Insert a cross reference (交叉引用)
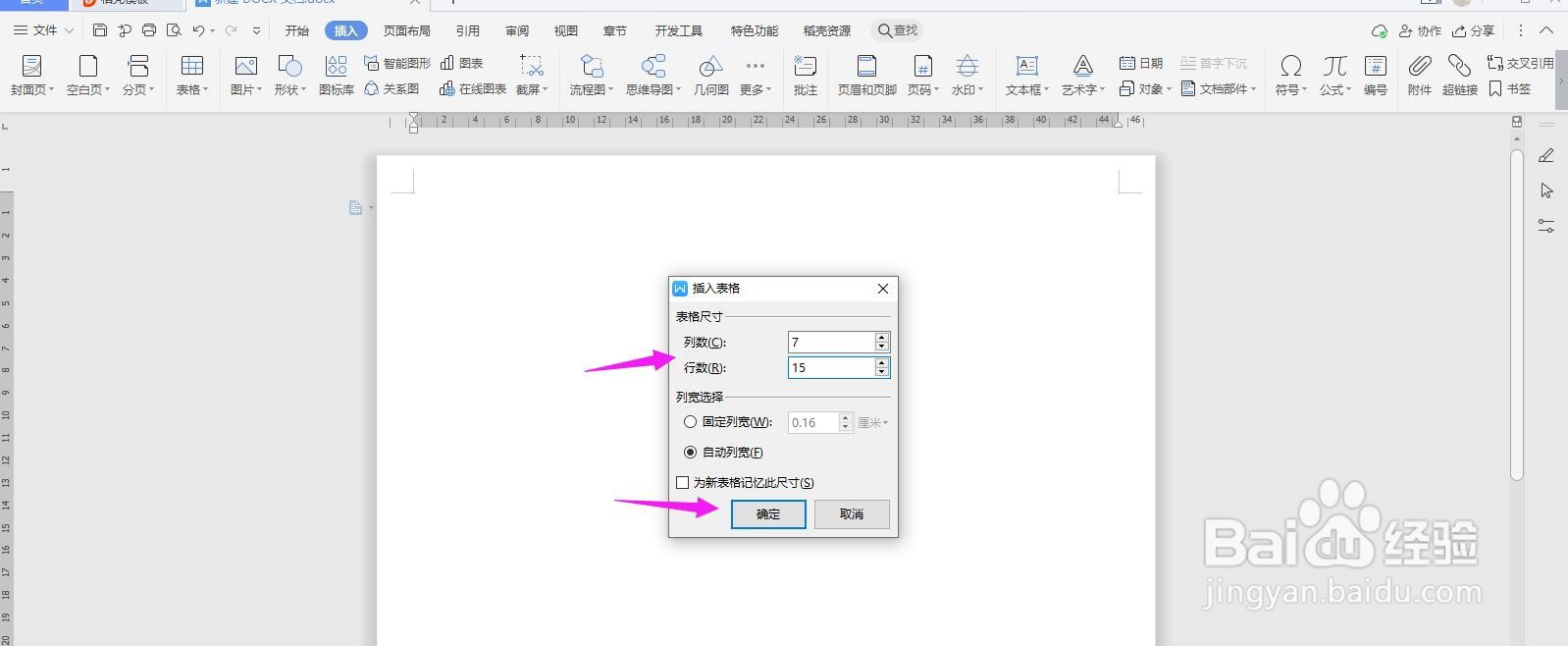The width and height of the screenshot is (1568, 646). 1521,63
